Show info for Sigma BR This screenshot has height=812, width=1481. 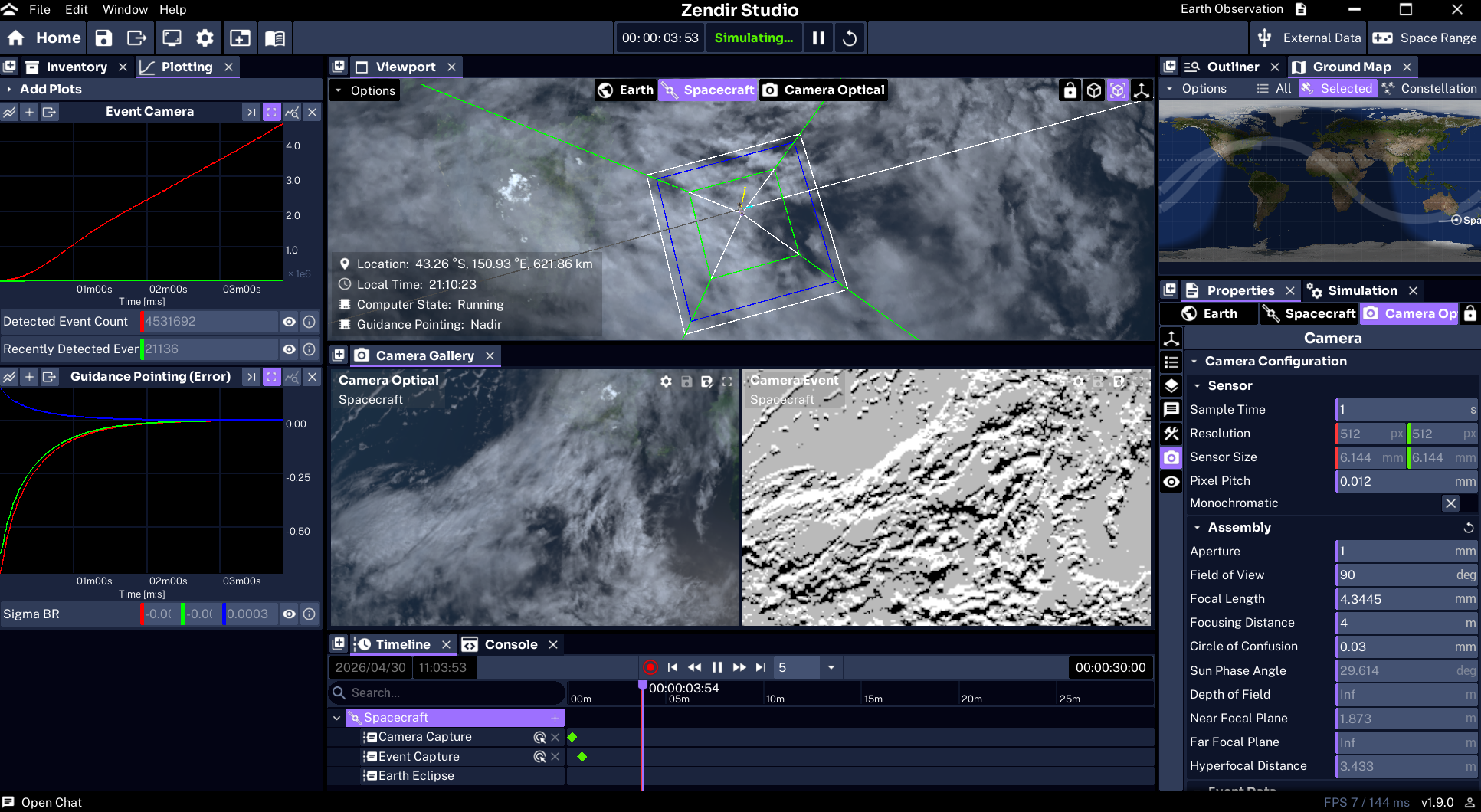click(309, 614)
